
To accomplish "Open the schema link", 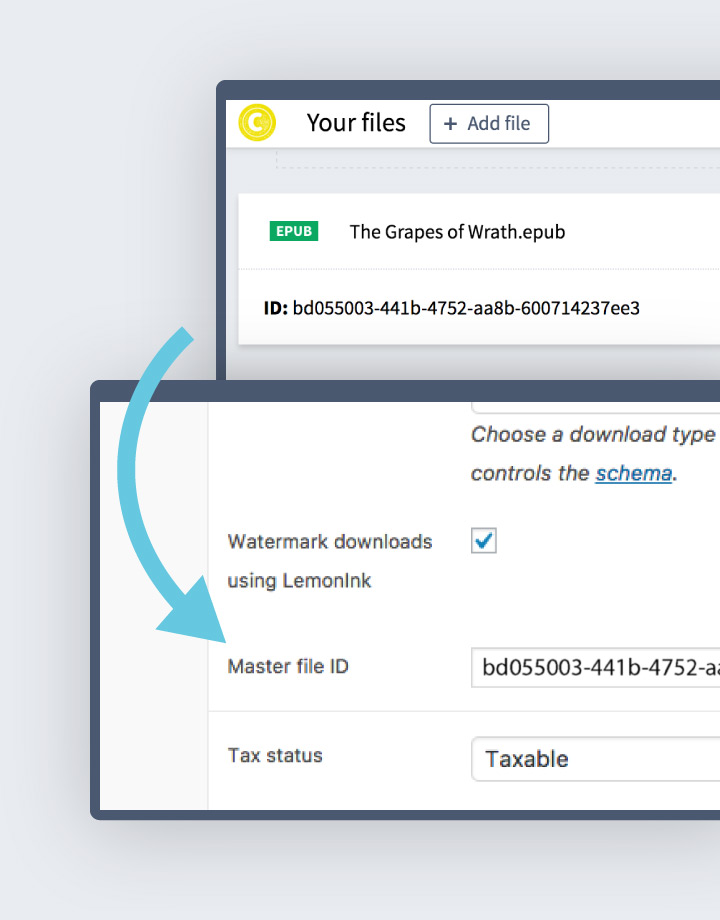I will point(633,473).
